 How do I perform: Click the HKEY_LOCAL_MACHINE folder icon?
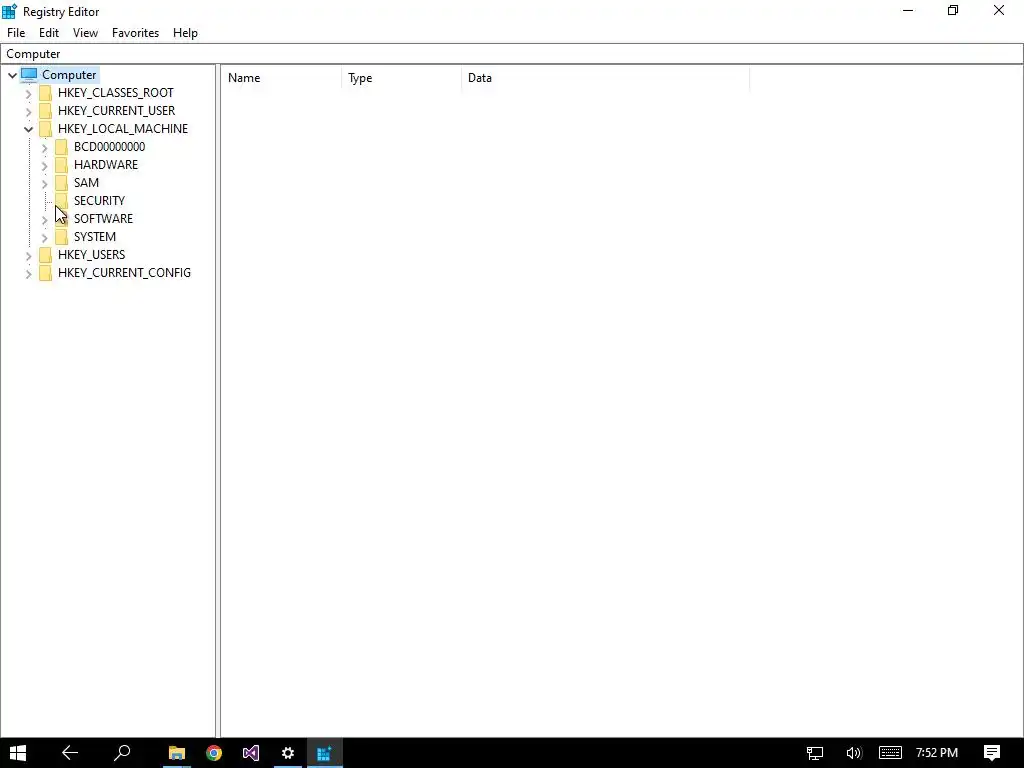(x=46, y=129)
